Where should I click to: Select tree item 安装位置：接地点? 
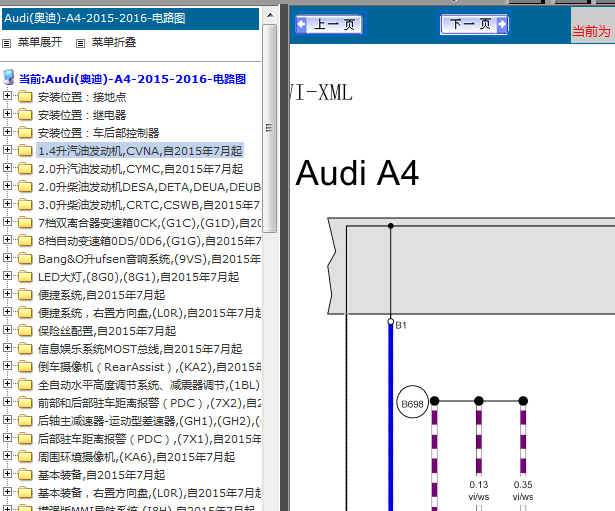tap(82, 97)
